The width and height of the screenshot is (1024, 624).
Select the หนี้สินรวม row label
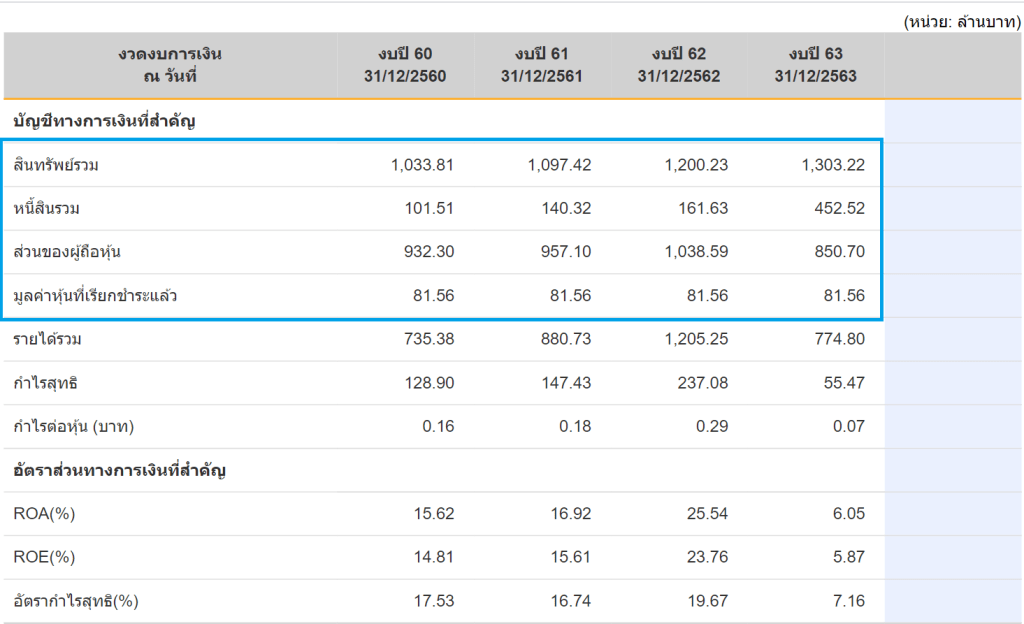coord(47,209)
